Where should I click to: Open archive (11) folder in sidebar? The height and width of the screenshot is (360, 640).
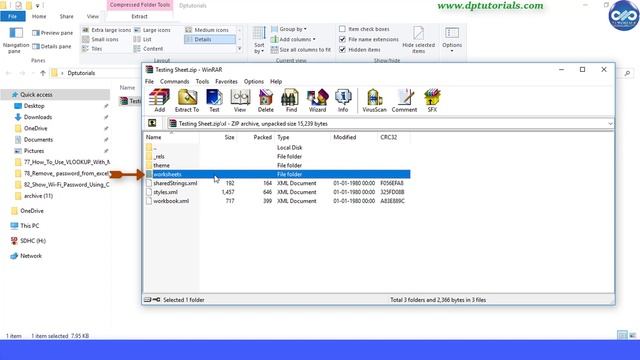[38, 196]
